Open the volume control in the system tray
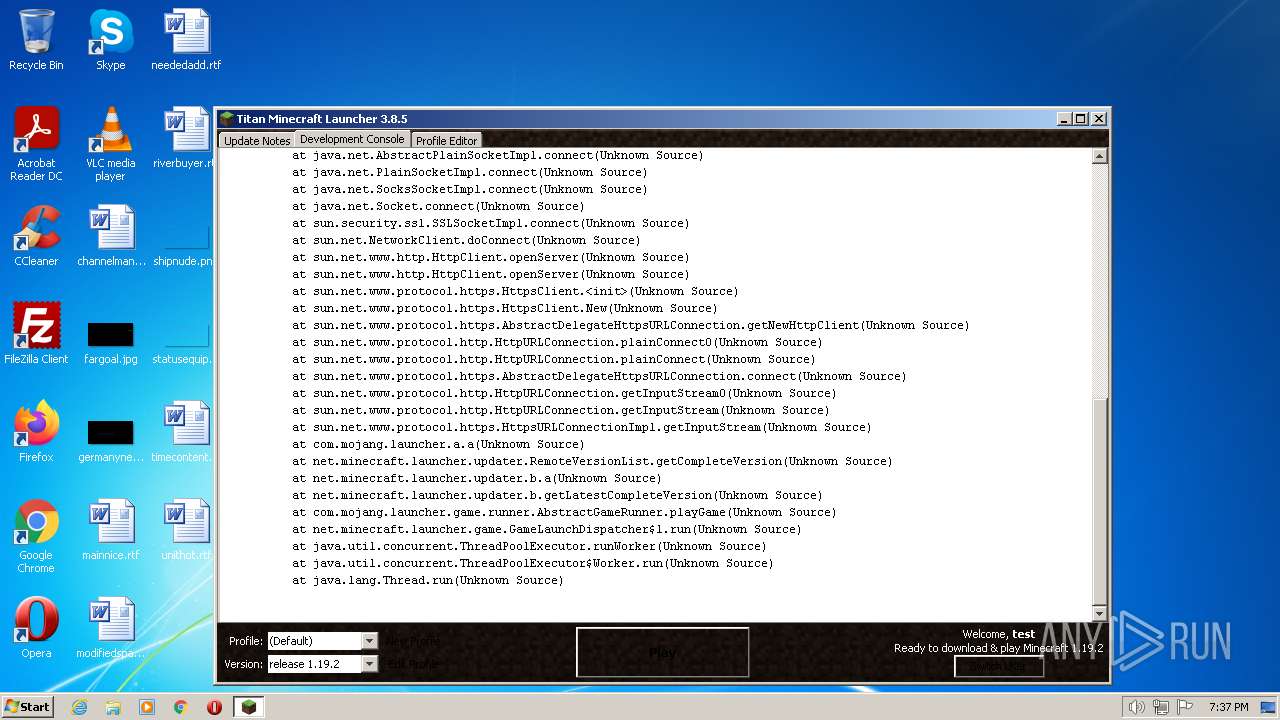The width and height of the screenshot is (1280, 720). point(1136,707)
